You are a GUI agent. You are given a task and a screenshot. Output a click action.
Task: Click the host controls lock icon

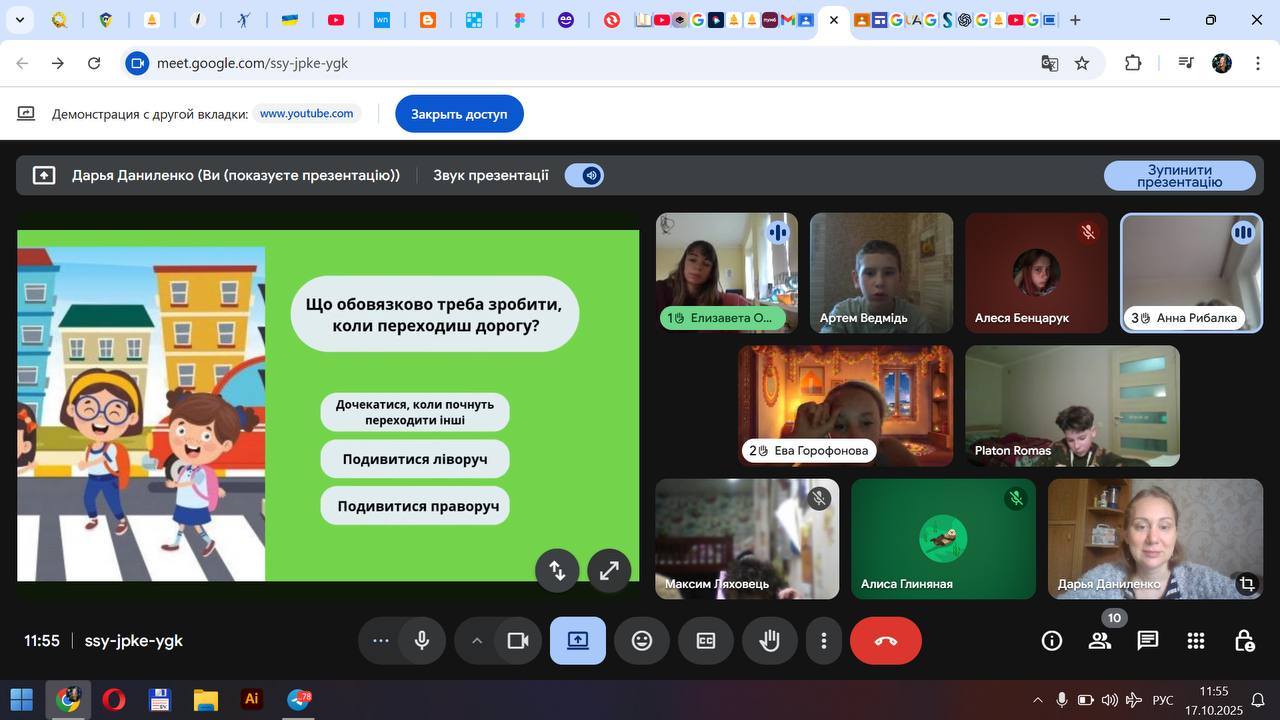pos(1244,641)
